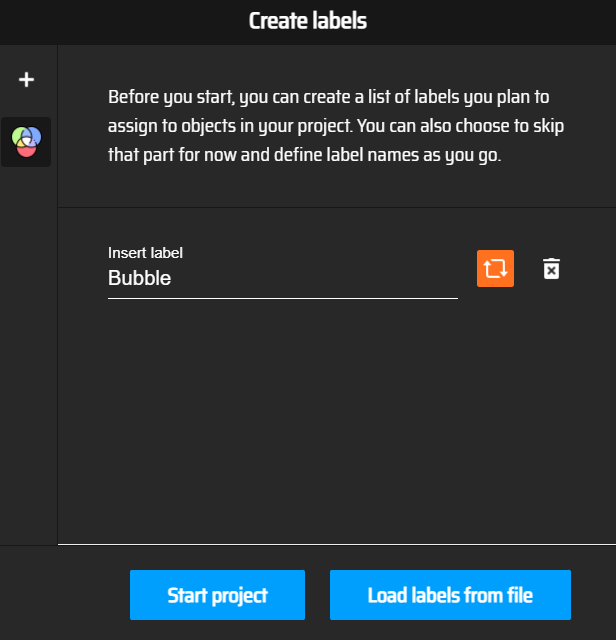
Task: Click the word Bubble in the field
Action: pyautogui.click(x=140, y=278)
